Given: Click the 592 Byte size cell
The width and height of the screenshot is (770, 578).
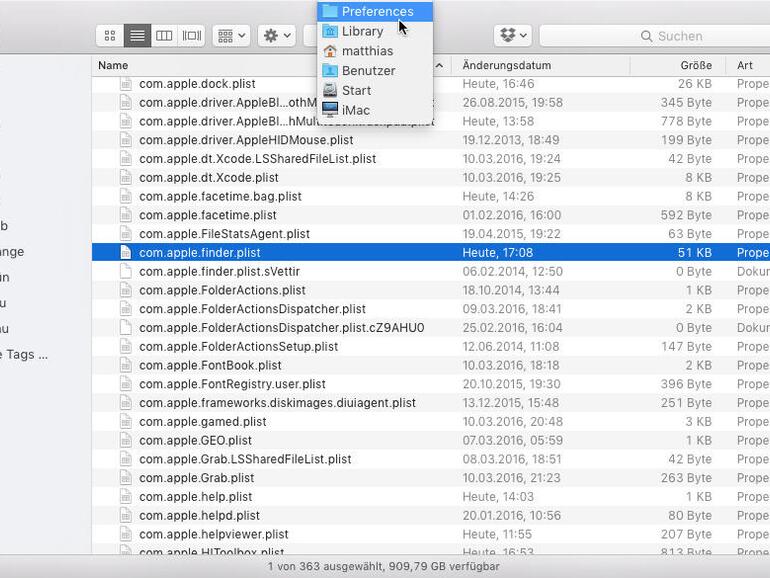Looking at the screenshot, I should tap(686, 215).
